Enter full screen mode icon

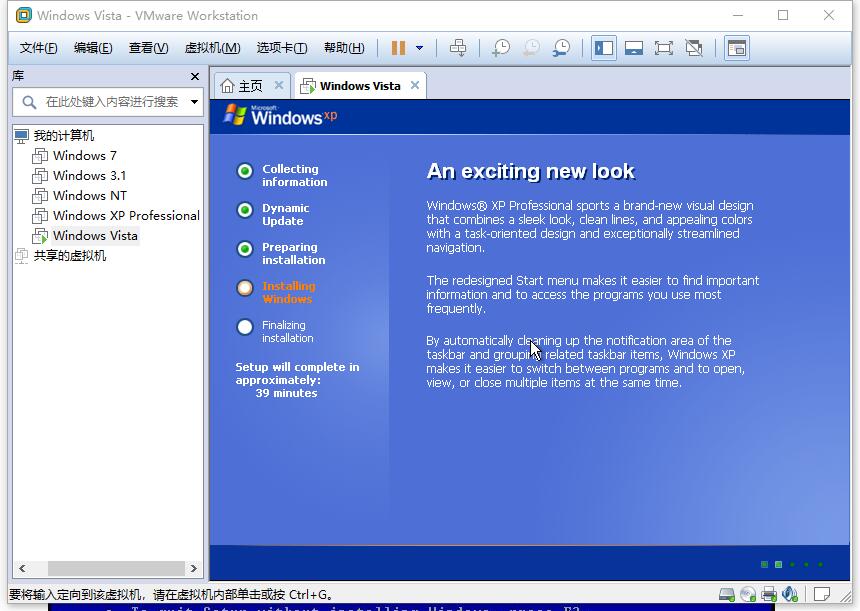coord(664,48)
